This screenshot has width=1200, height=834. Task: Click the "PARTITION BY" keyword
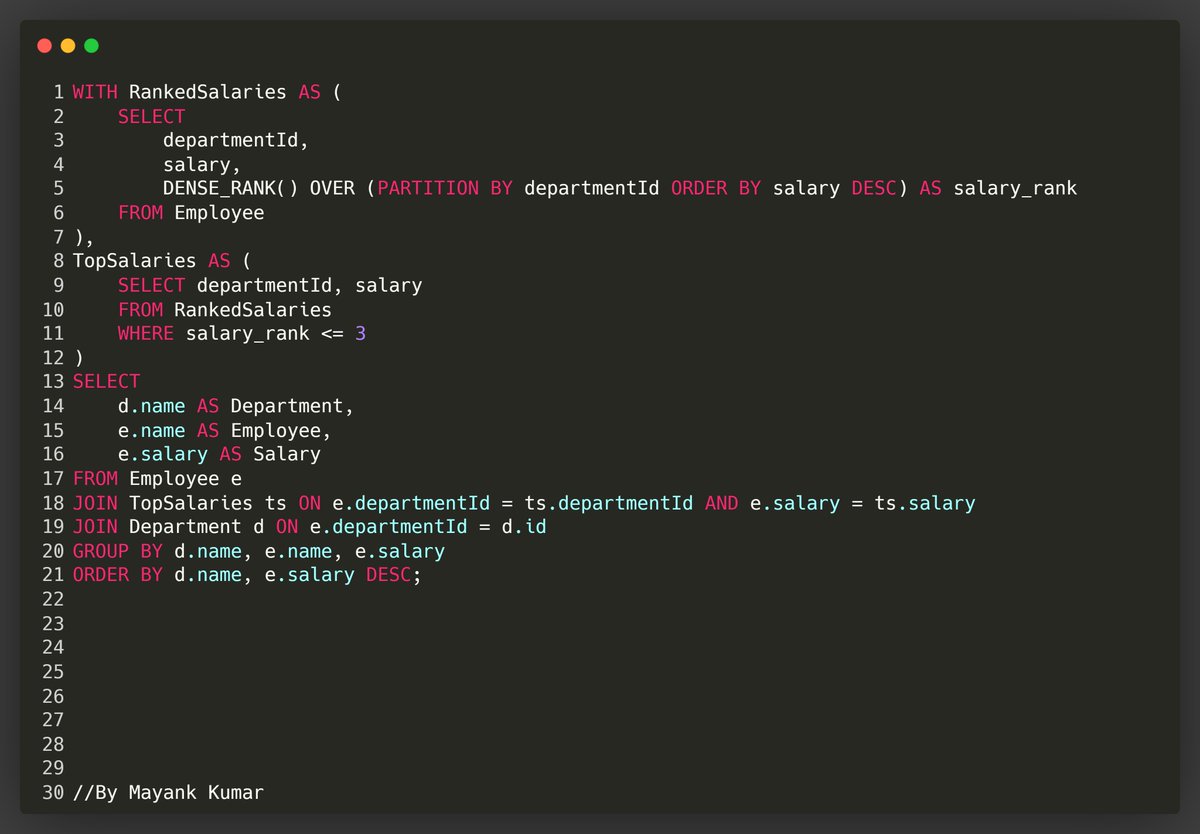445,188
